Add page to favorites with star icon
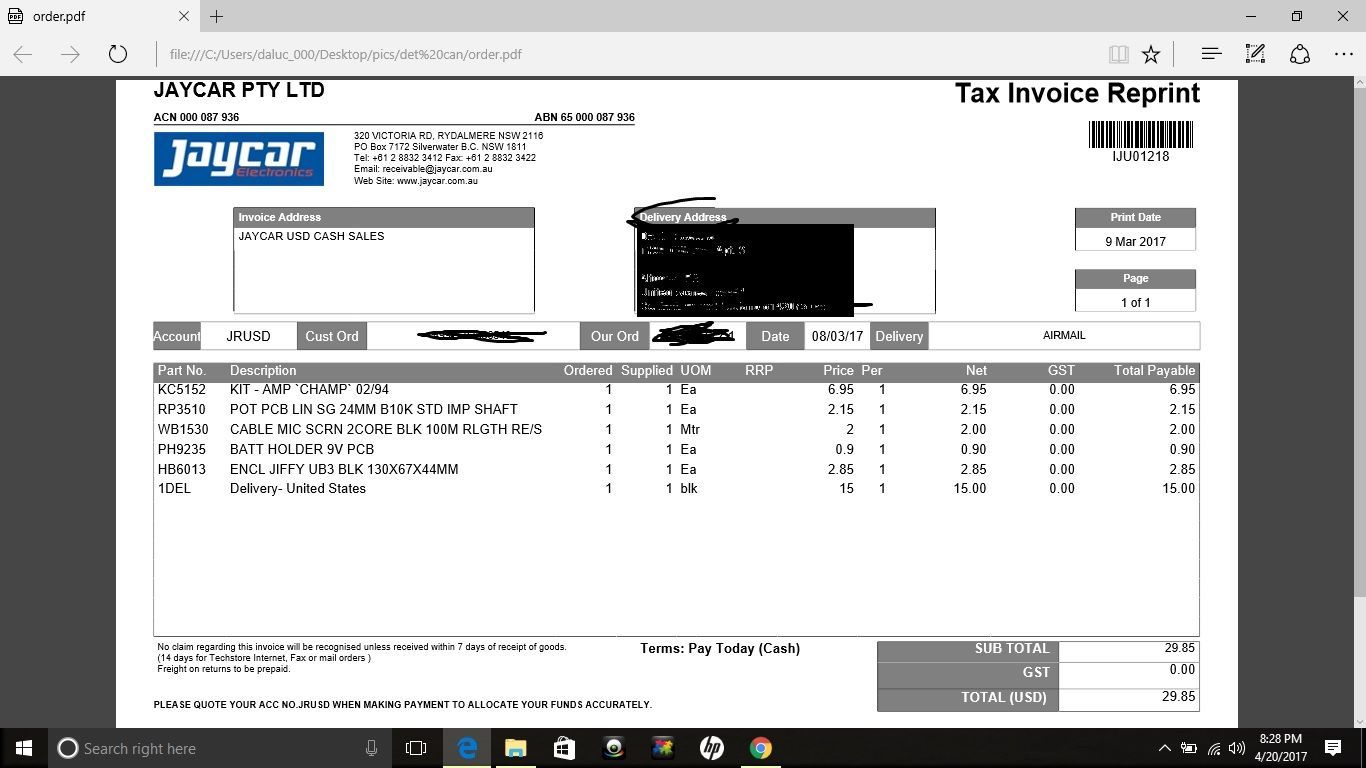 click(x=1151, y=54)
